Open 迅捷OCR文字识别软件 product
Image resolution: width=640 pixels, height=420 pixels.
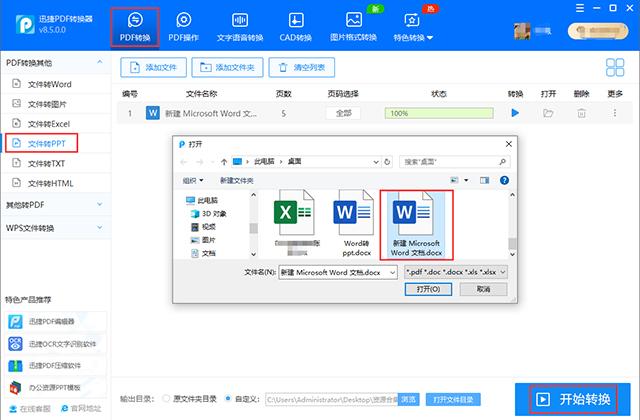point(56,344)
